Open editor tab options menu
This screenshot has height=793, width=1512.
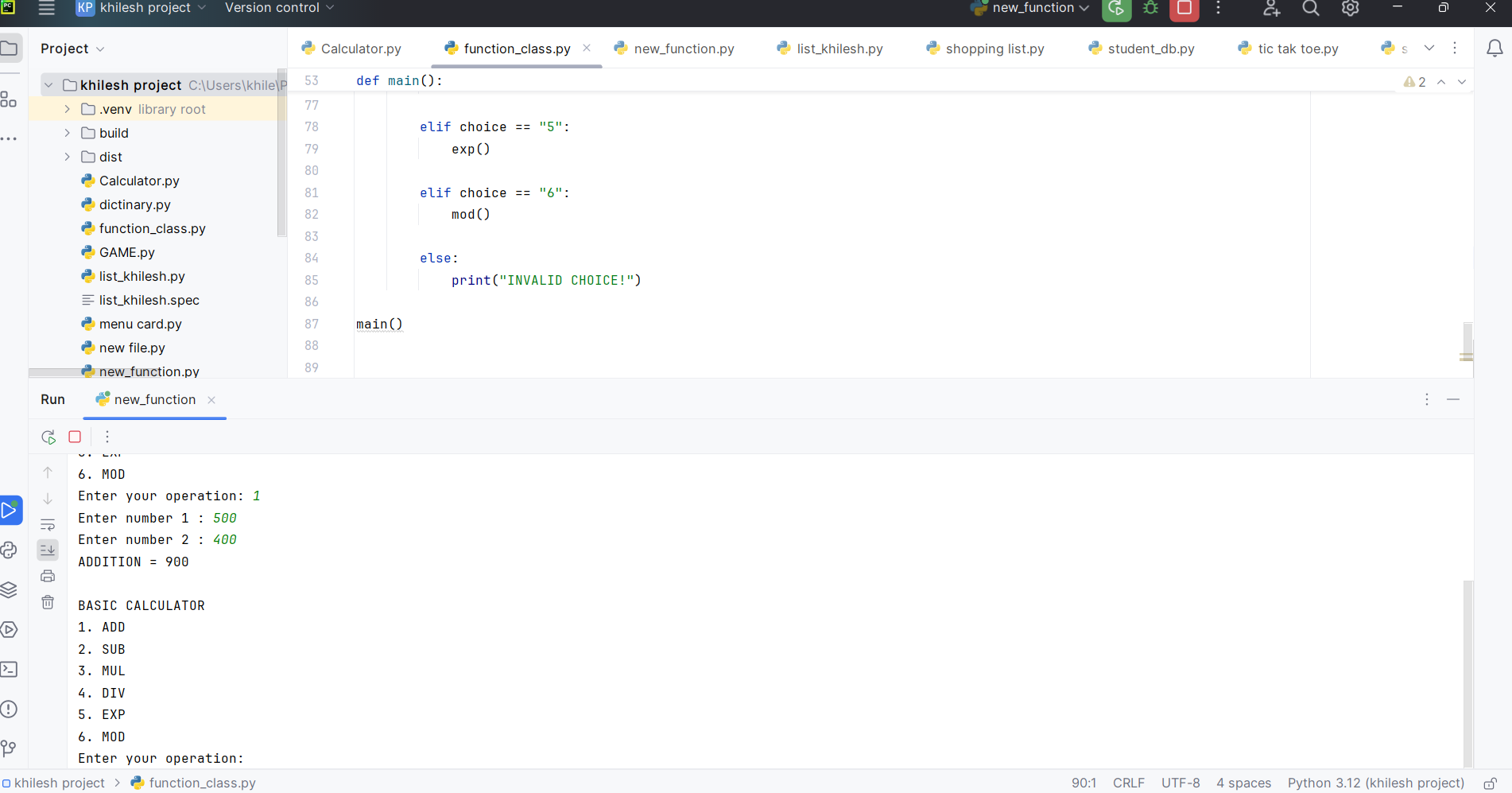[1455, 48]
